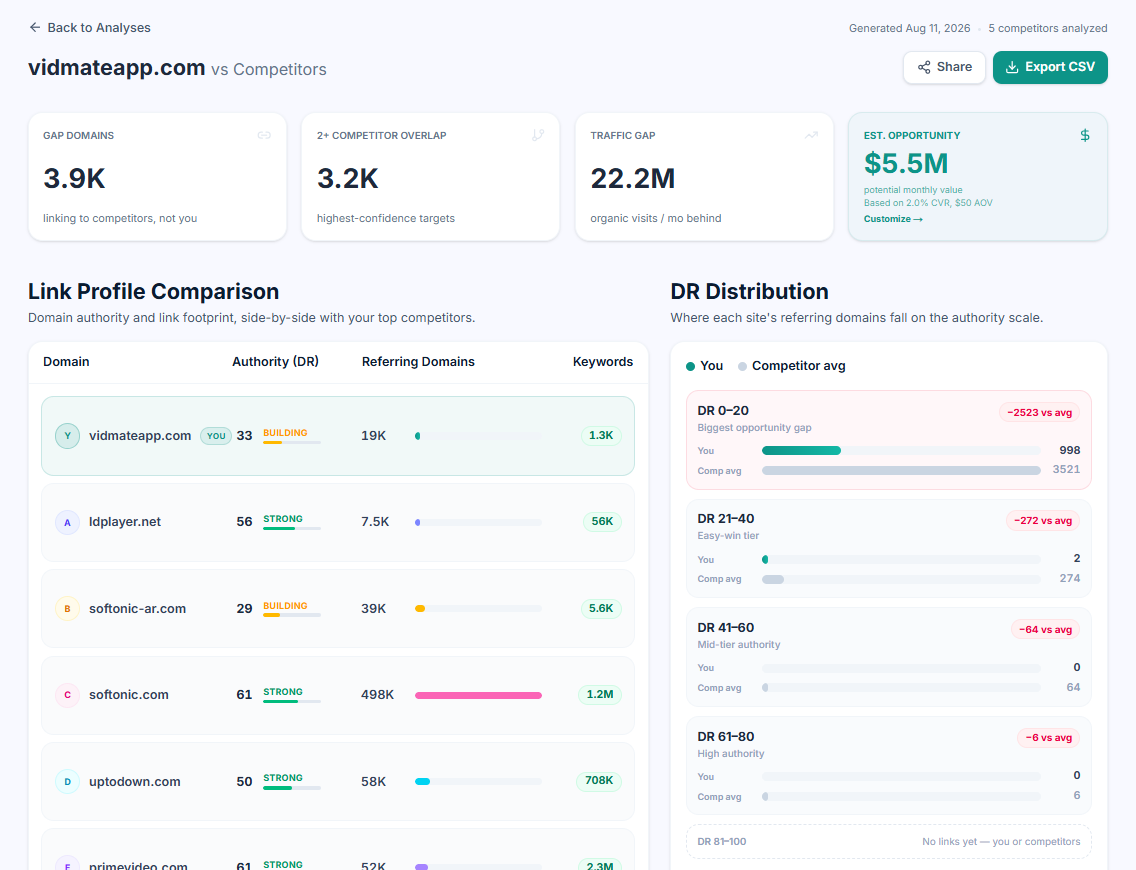This screenshot has width=1136, height=870.
Task: Click the 5.6K keywords badge
Action: [601, 608]
